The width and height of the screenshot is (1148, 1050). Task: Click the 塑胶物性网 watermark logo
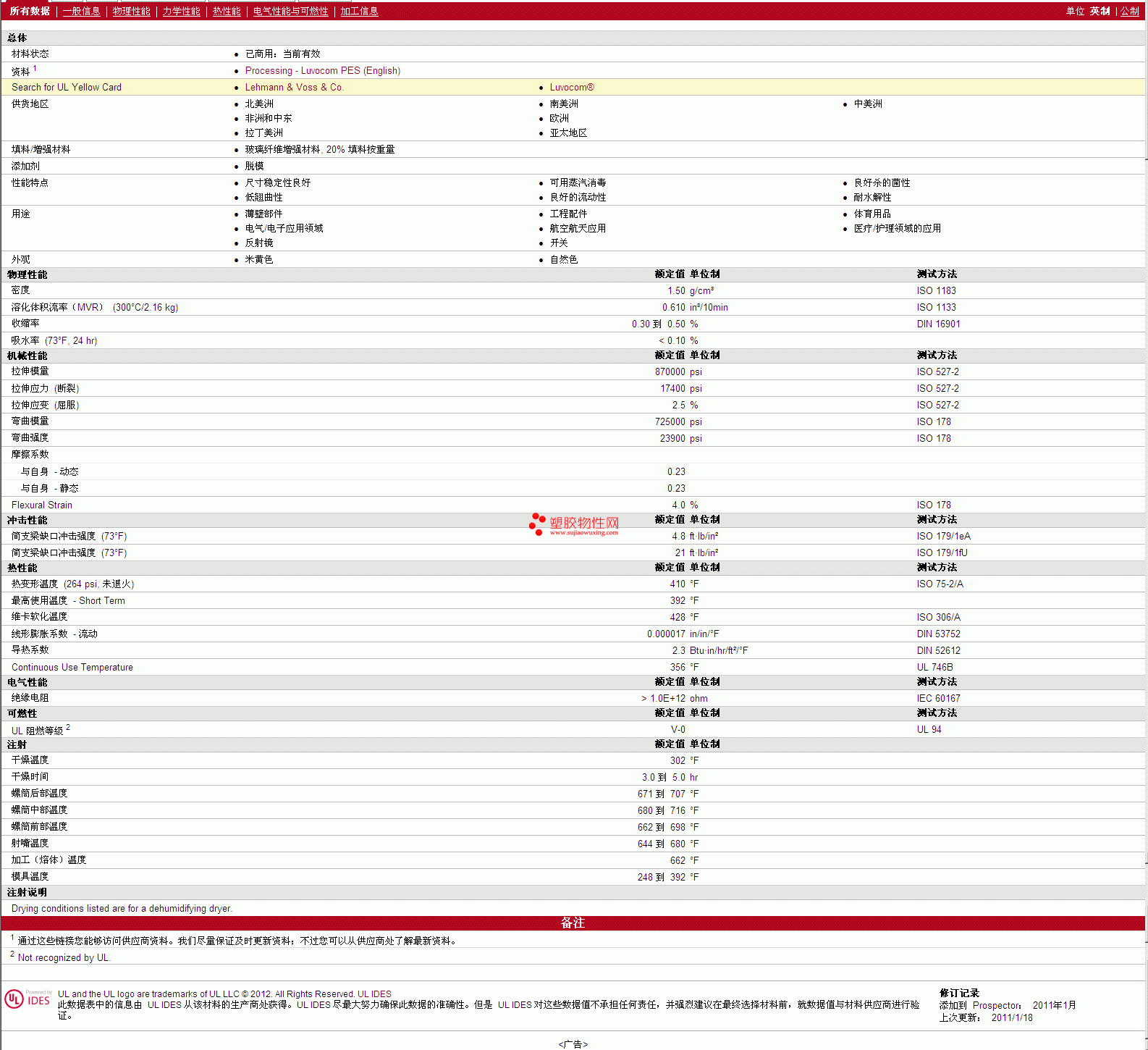coord(574,524)
